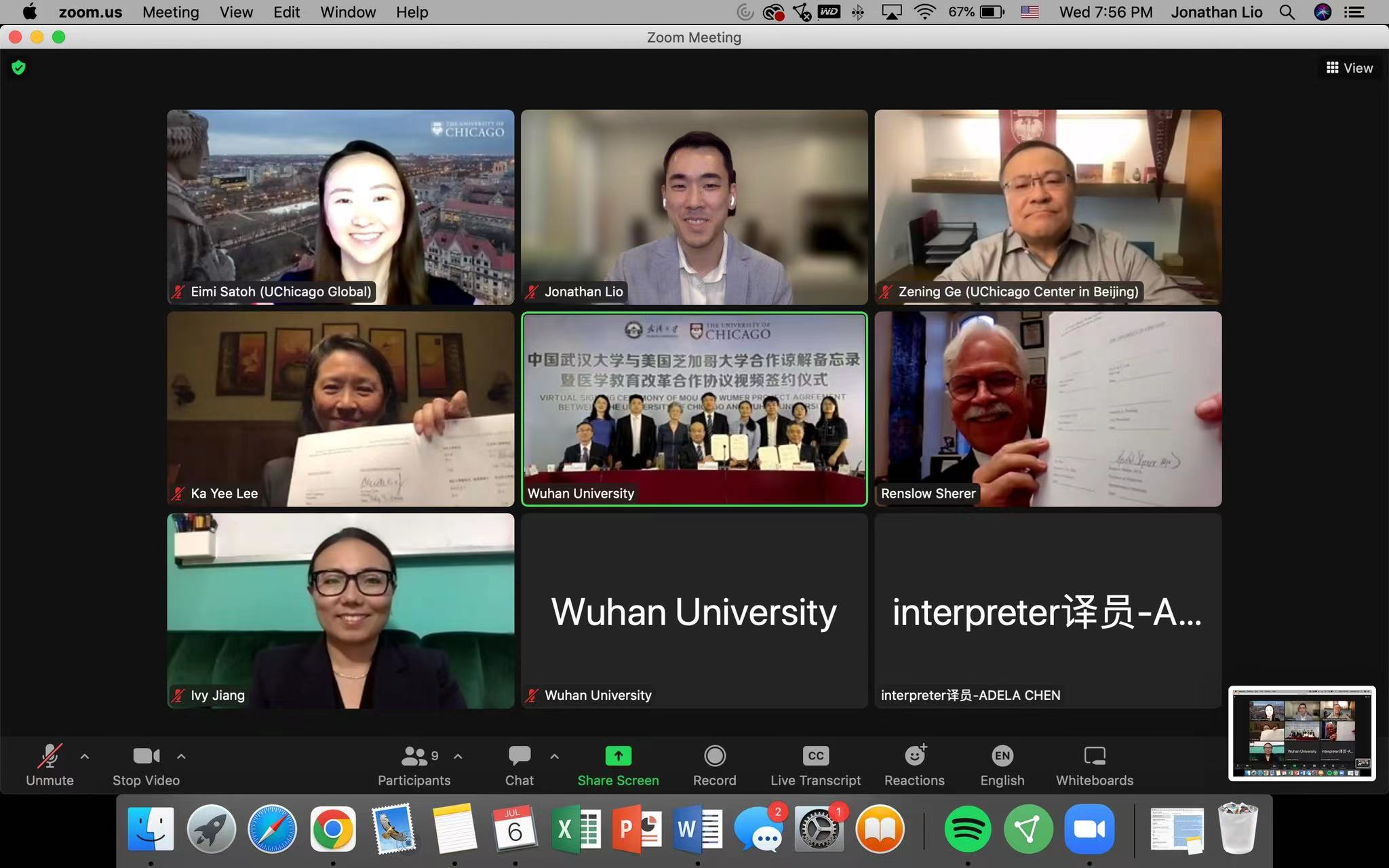1389x868 pixels.
Task: Open the Window menu
Action: [x=347, y=12]
